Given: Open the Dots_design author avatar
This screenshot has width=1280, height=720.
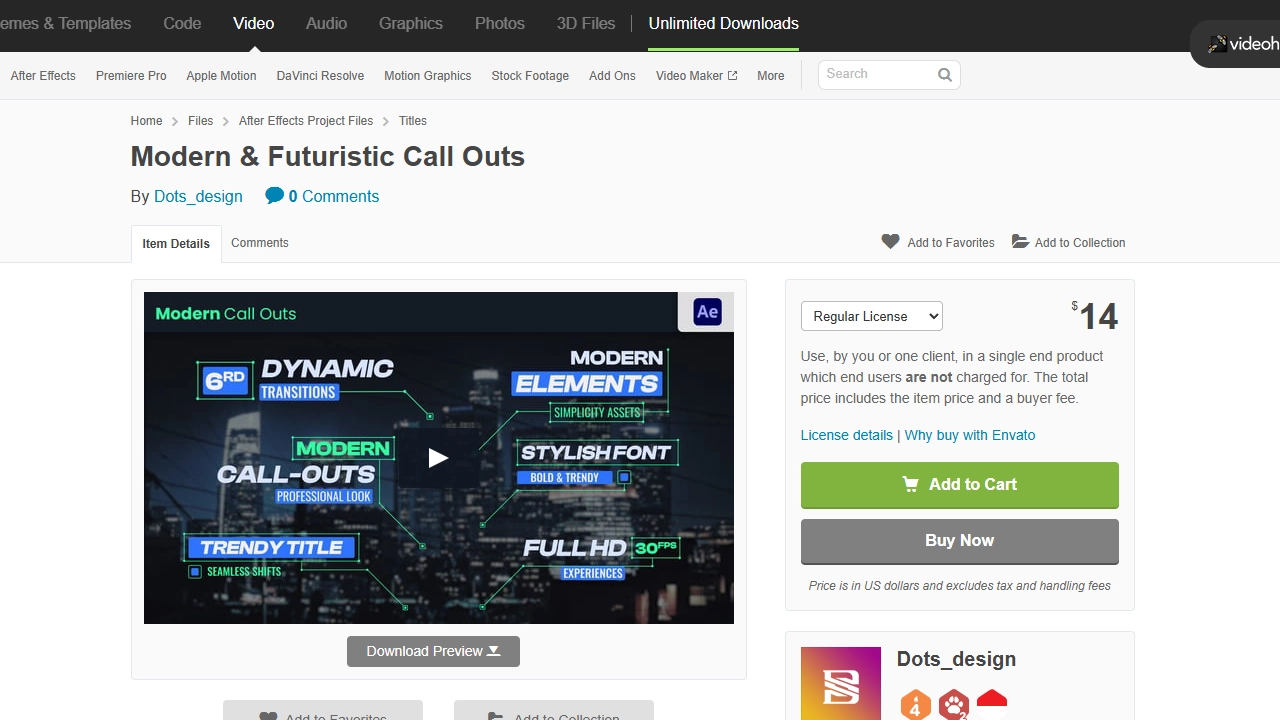Looking at the screenshot, I should pos(840,683).
